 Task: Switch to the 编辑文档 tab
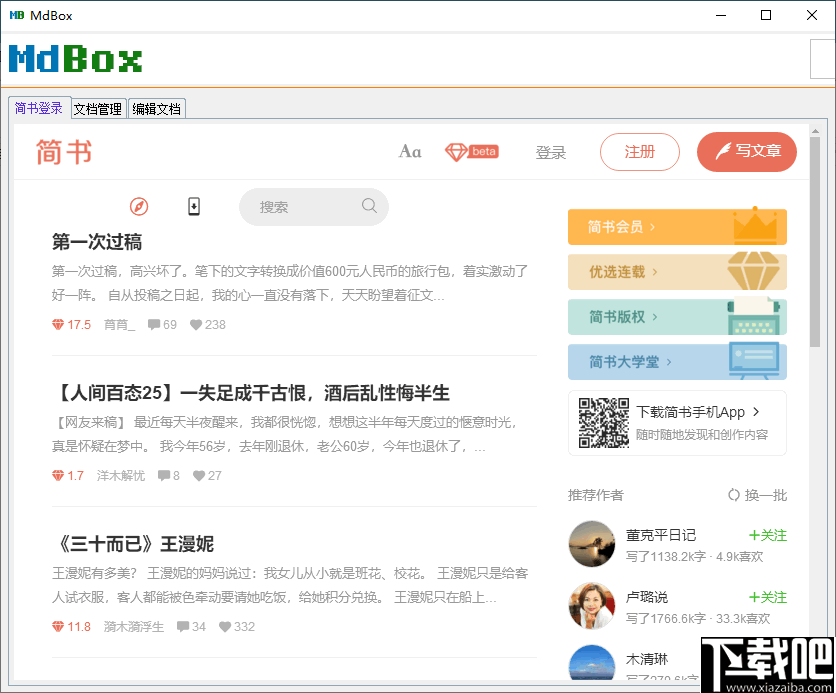point(156,108)
